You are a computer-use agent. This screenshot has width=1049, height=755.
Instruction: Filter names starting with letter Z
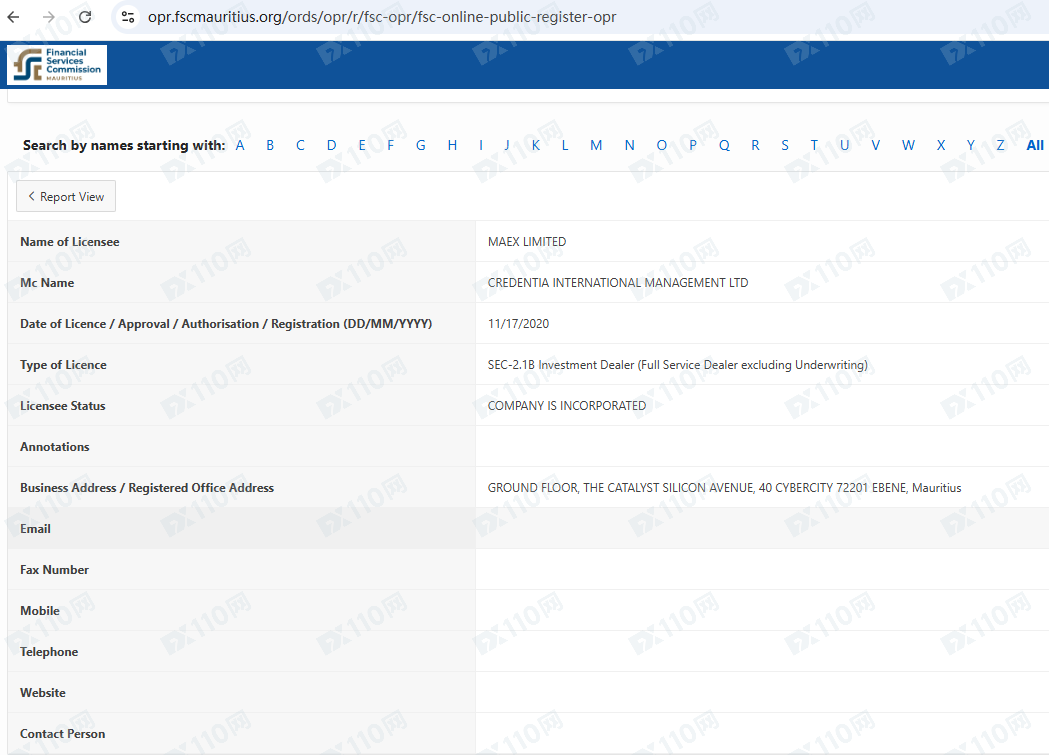point(1000,145)
